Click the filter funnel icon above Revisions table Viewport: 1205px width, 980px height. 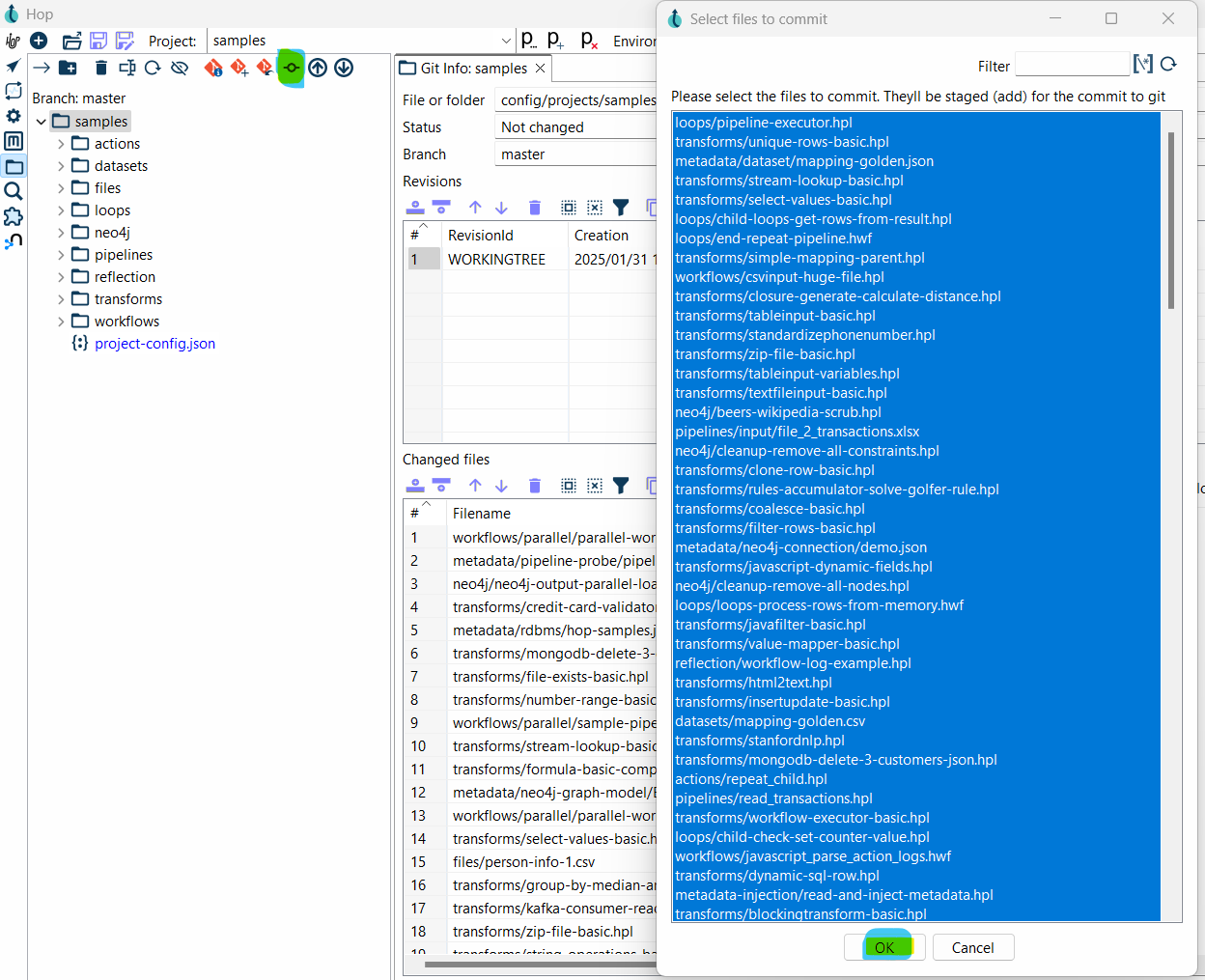click(x=621, y=208)
